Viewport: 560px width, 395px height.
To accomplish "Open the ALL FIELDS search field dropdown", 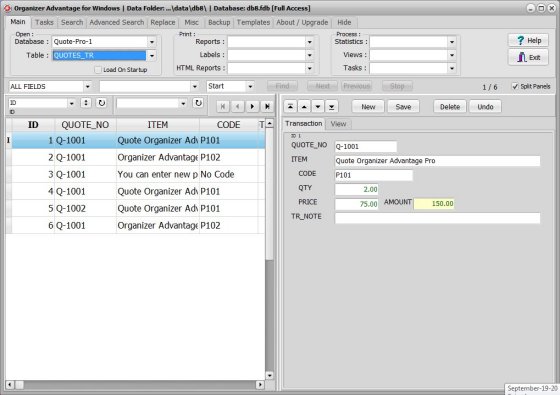I will [88, 86].
